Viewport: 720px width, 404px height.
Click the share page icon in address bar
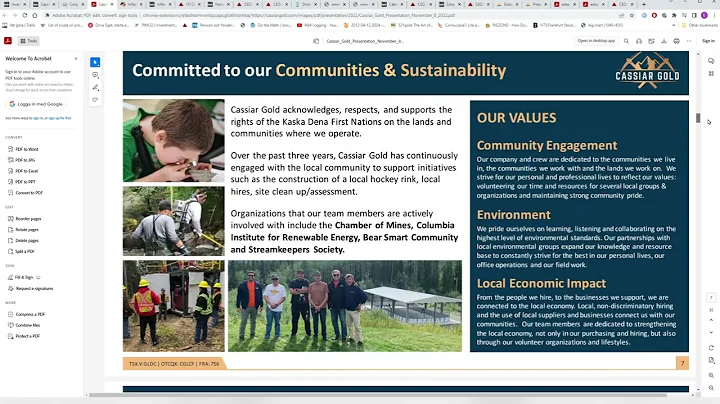(622, 15)
